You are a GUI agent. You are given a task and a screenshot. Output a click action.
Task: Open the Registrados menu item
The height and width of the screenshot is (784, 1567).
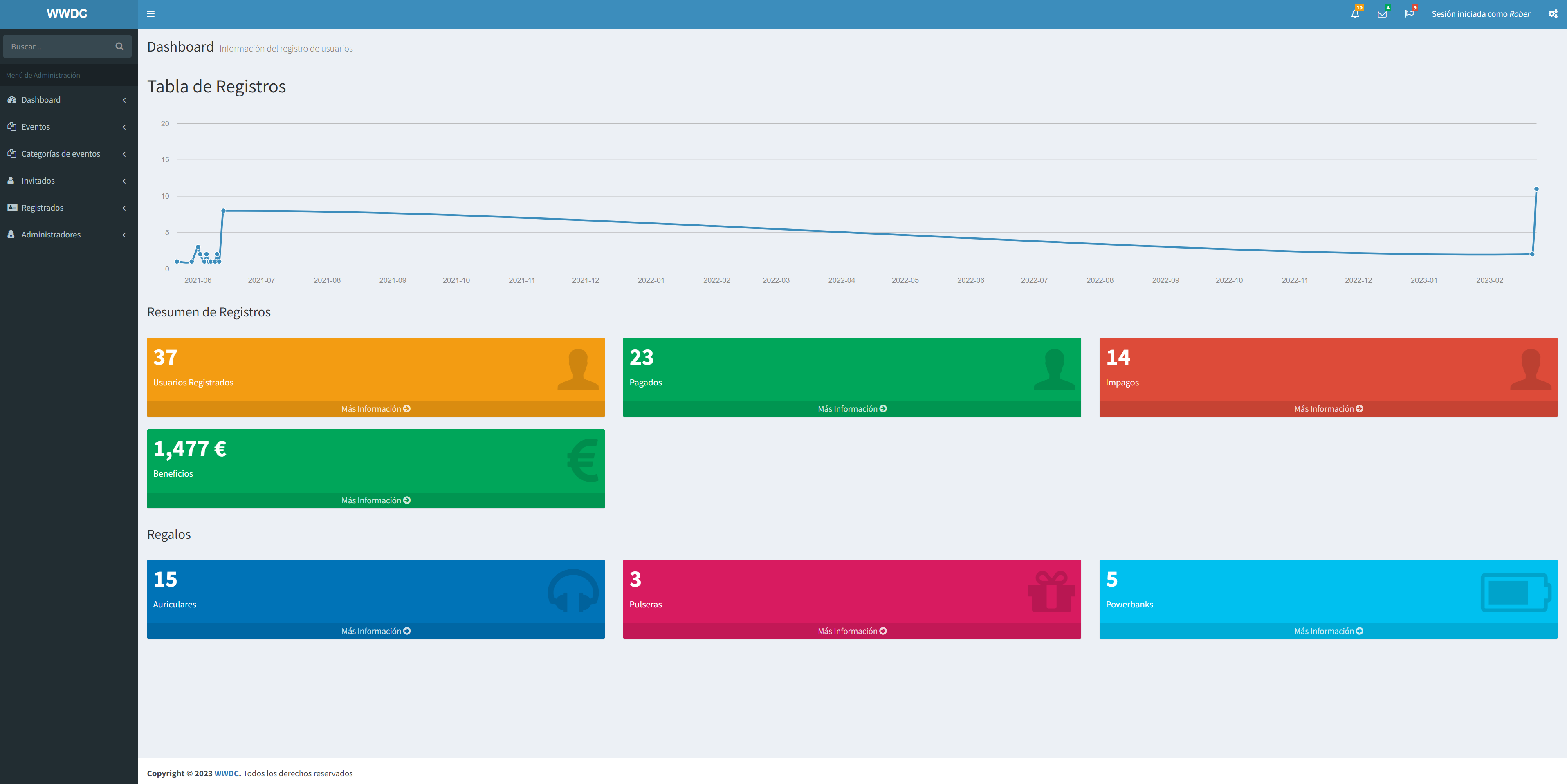click(42, 207)
